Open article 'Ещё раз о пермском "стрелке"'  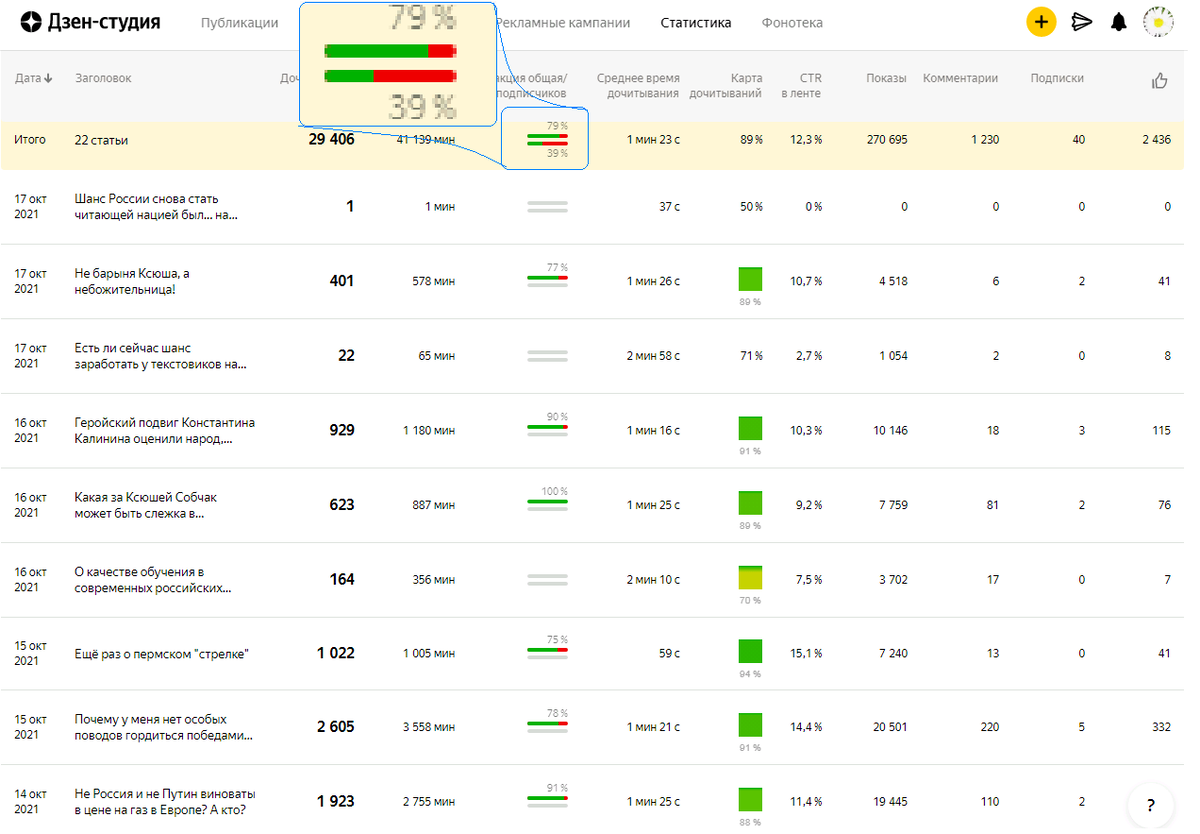[x=161, y=654]
